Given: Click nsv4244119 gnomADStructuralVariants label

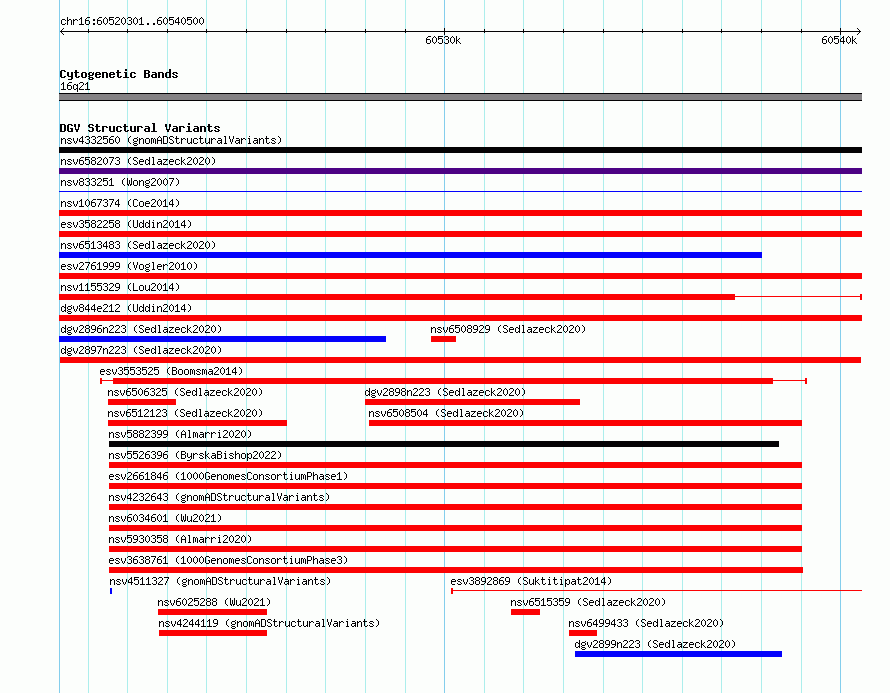Looking at the screenshot, I should (x=269, y=623).
